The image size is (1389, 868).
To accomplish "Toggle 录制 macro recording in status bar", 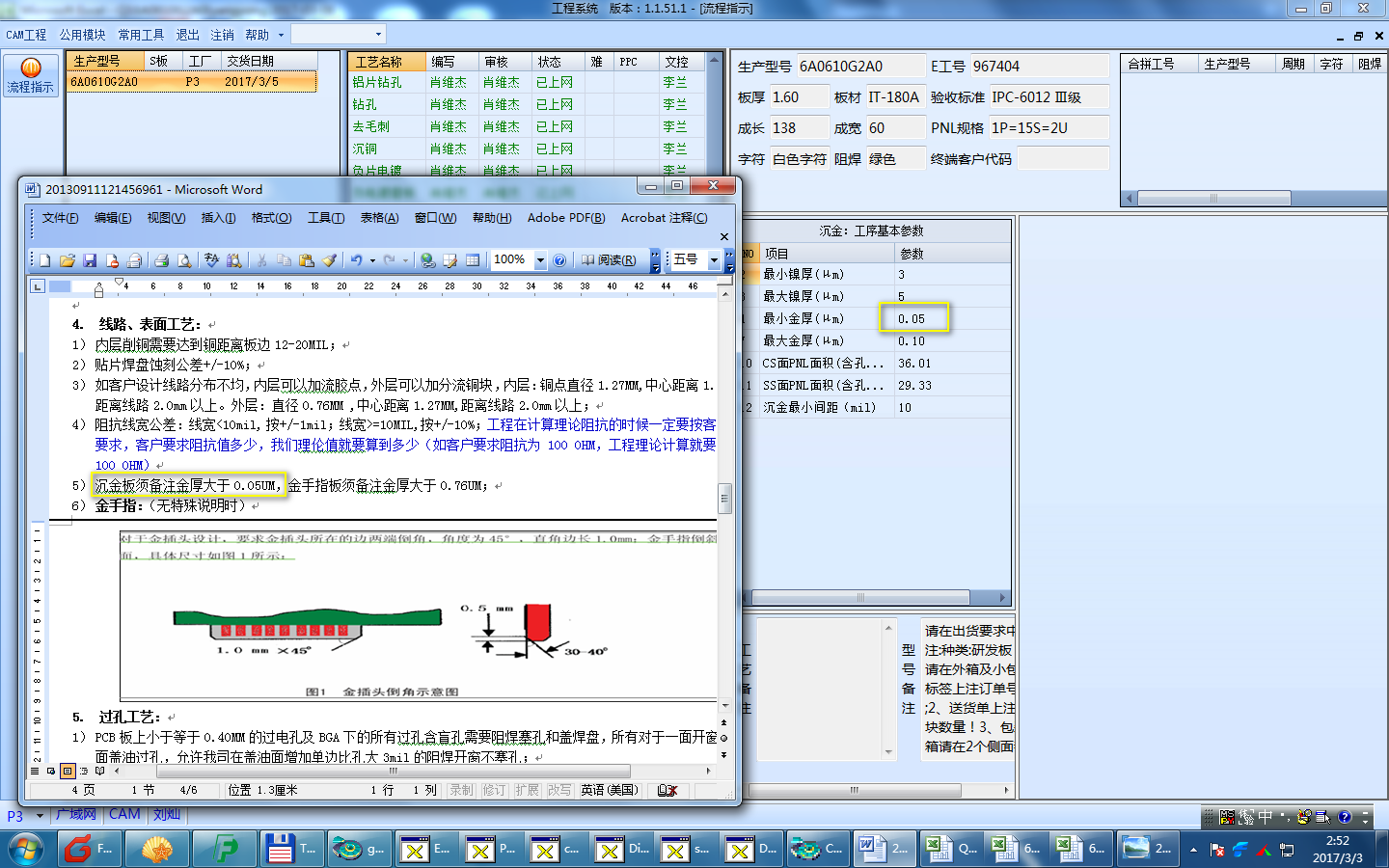I will (x=462, y=790).
